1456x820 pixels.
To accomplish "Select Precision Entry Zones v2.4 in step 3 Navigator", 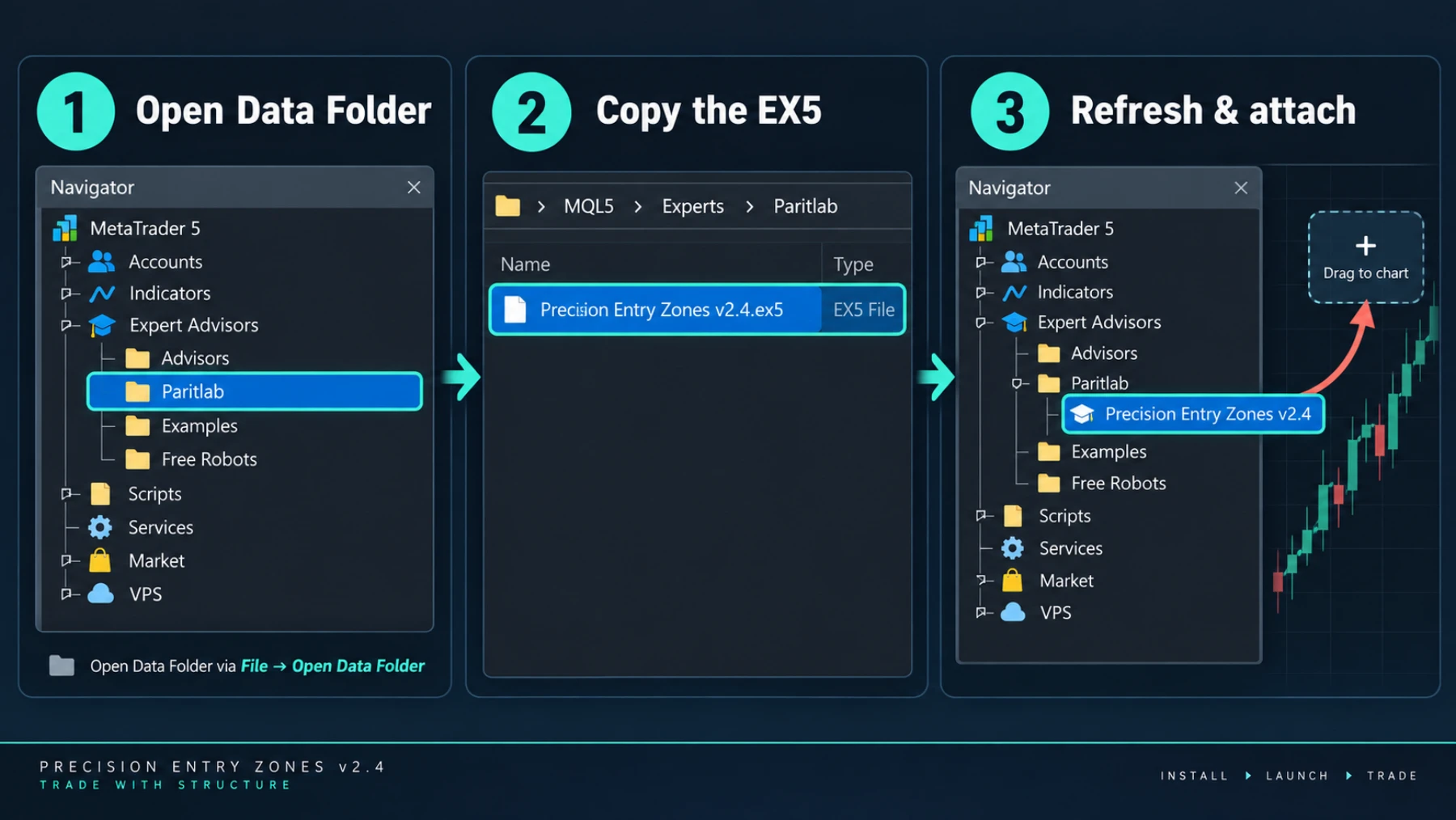I will (1193, 414).
